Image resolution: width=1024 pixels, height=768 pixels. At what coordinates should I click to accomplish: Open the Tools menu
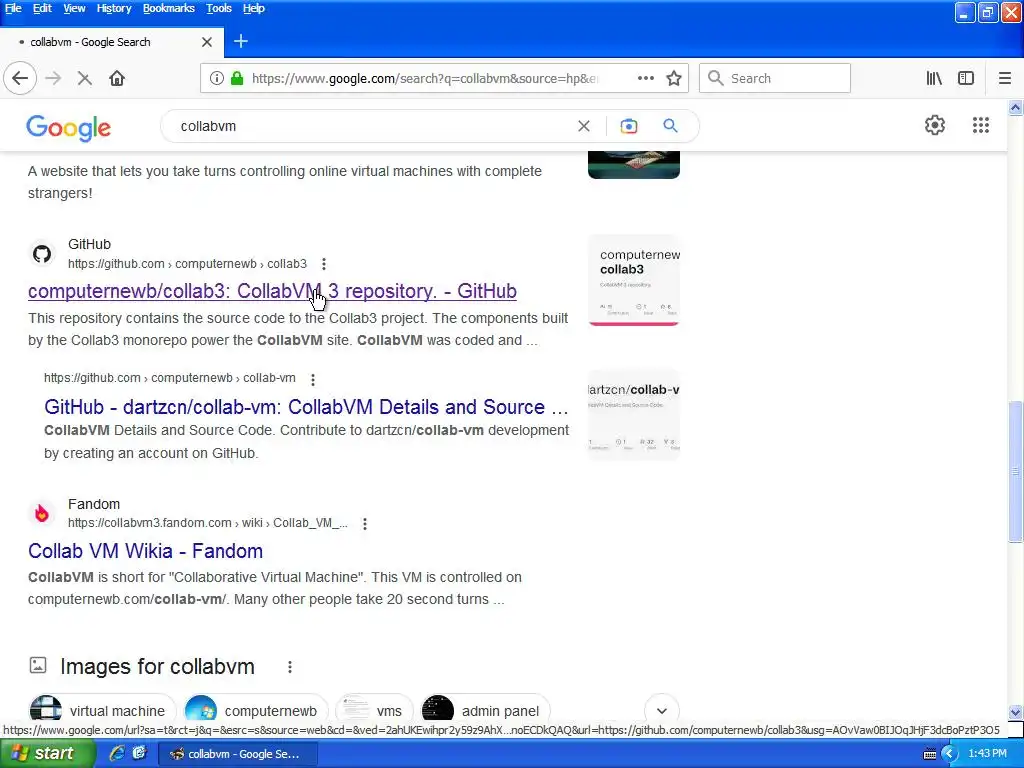coord(219,8)
